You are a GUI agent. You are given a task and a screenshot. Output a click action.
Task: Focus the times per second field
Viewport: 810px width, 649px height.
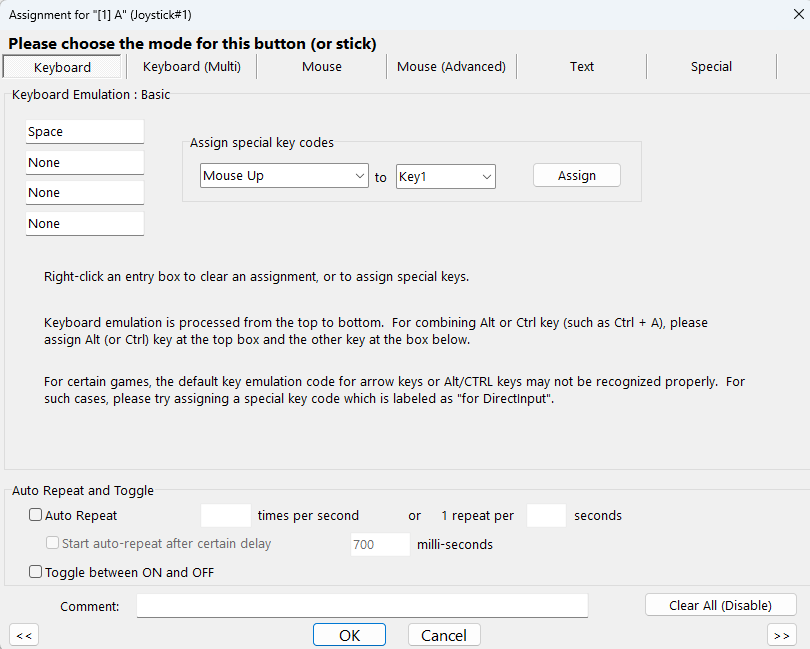225,516
